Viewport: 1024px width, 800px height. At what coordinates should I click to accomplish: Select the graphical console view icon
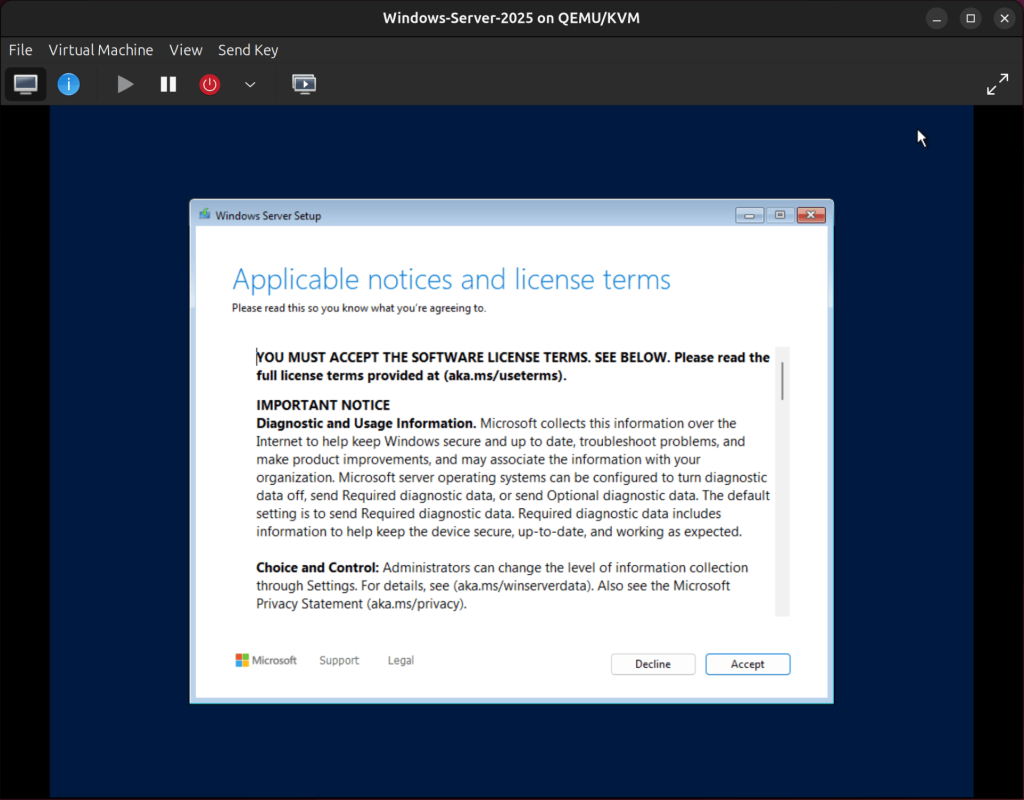tap(25, 84)
